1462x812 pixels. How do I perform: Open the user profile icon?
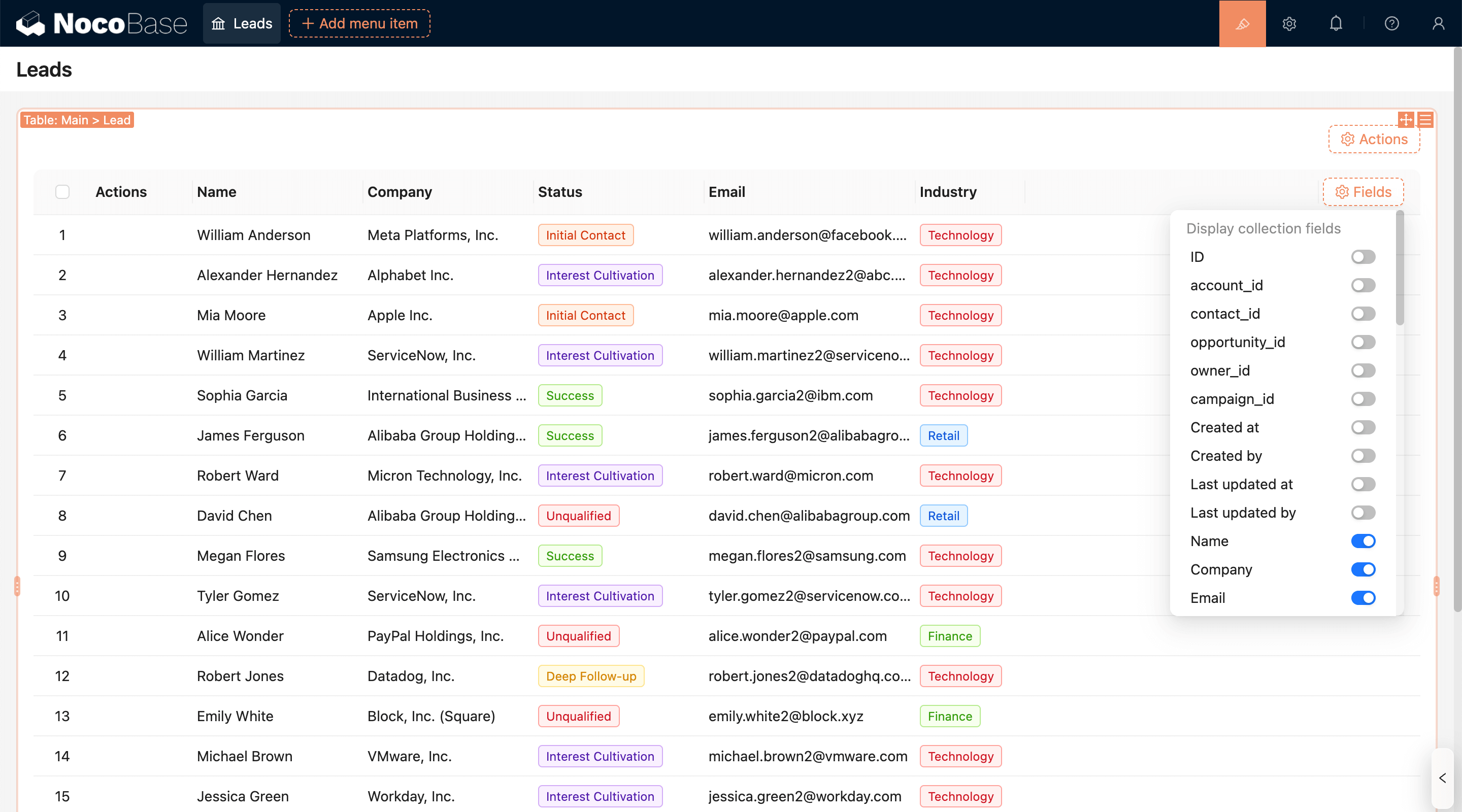click(1438, 23)
